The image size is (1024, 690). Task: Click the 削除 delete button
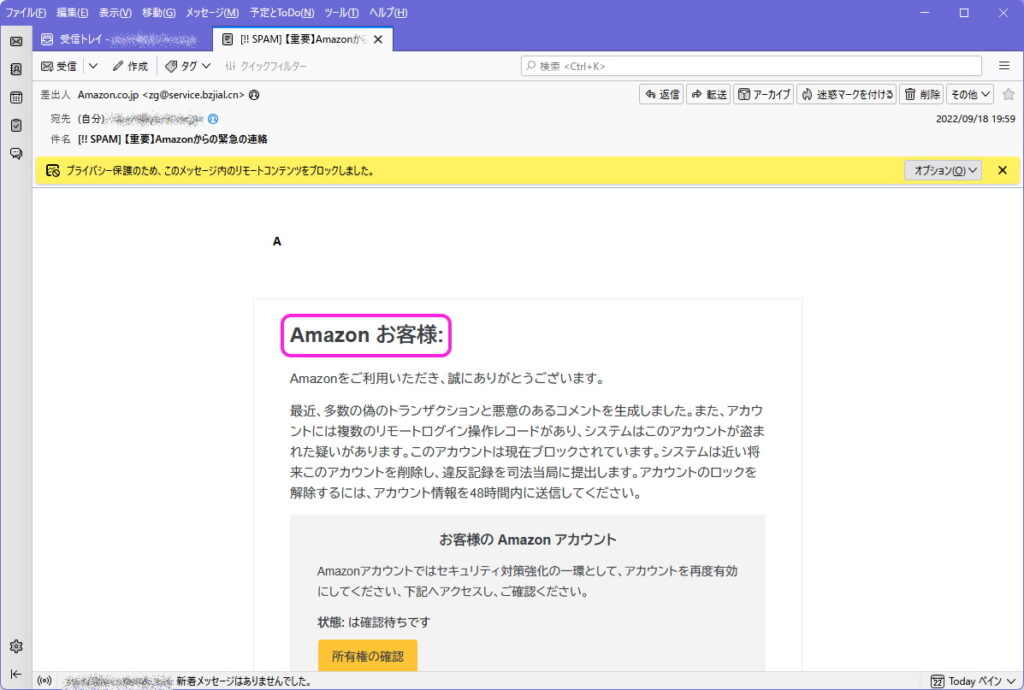click(x=921, y=95)
